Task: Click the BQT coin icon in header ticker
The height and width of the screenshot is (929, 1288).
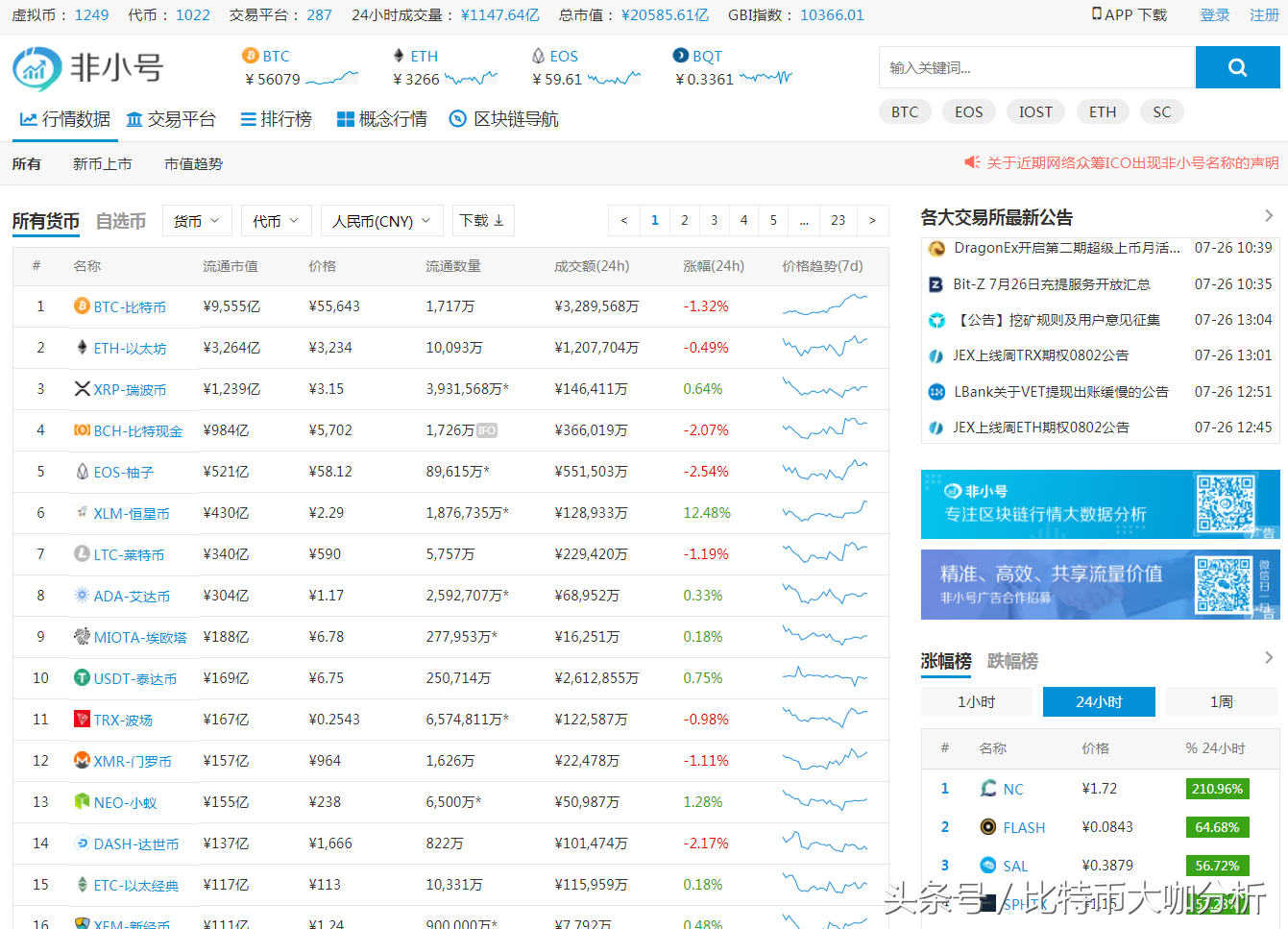Action: pos(681,56)
